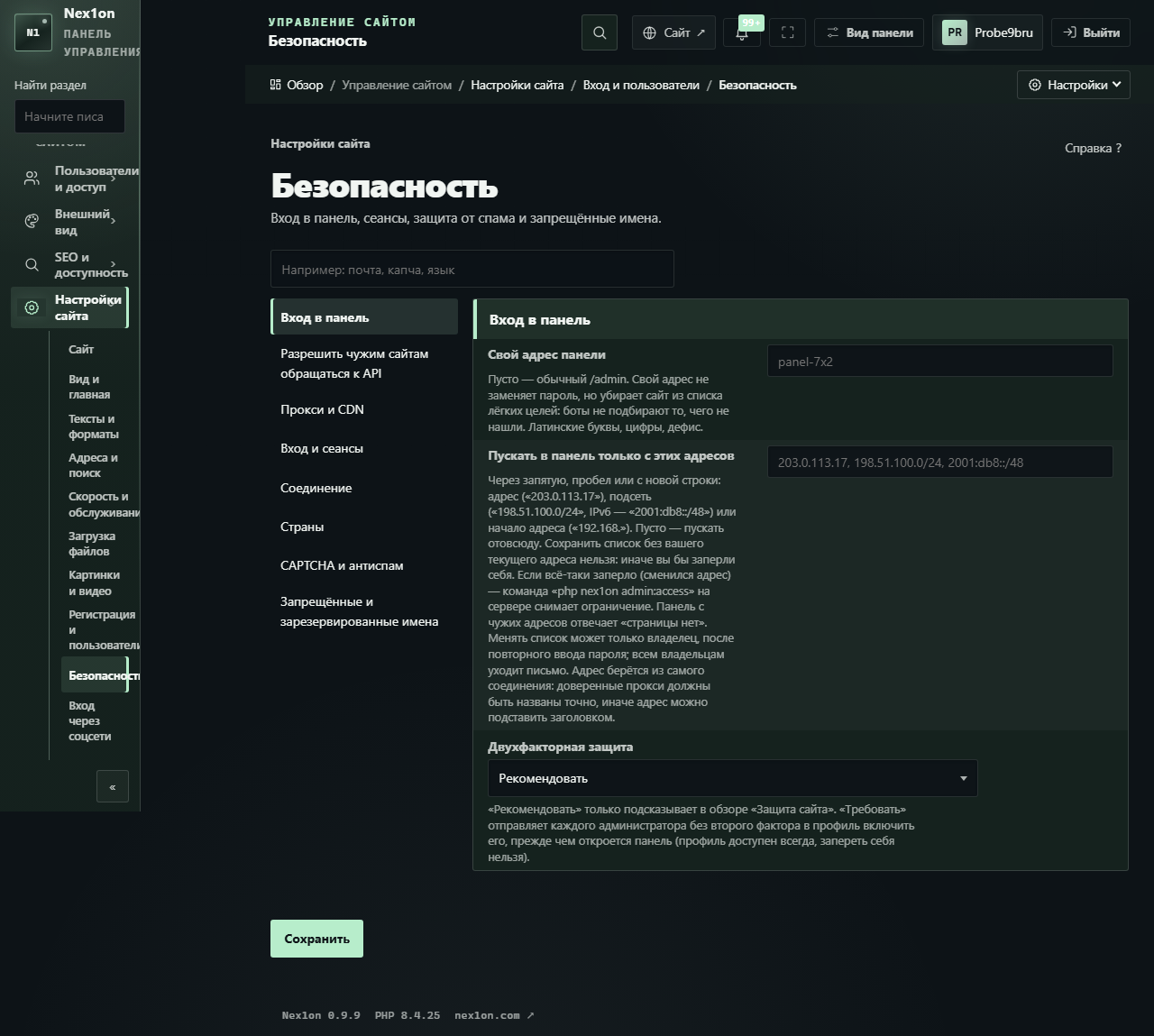The image size is (1154, 1036).
Task: Click the N1 Nex1on logo icon
Action: (x=33, y=32)
